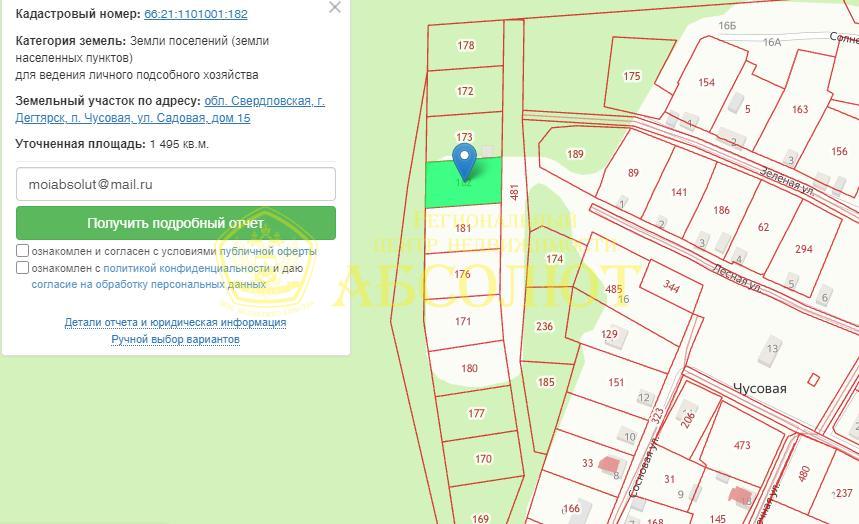Viewport: 859px width, 524px height.
Task: Click the 'Чусовая' settlement label
Action: [759, 389]
